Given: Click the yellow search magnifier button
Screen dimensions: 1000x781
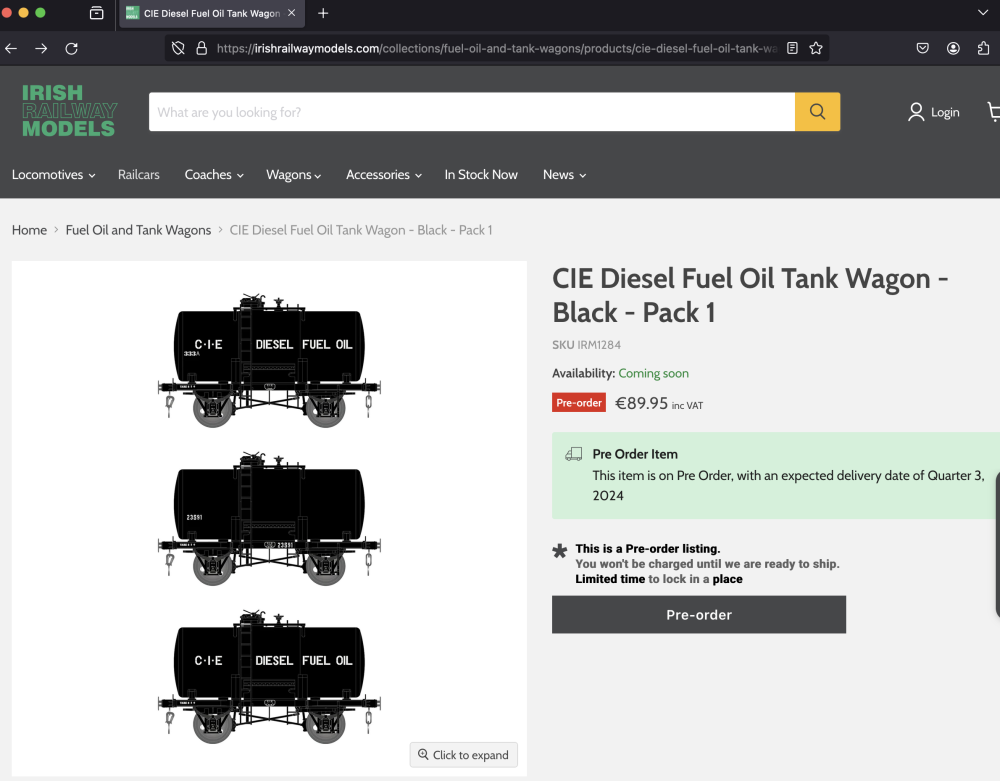Looking at the screenshot, I should click(817, 112).
